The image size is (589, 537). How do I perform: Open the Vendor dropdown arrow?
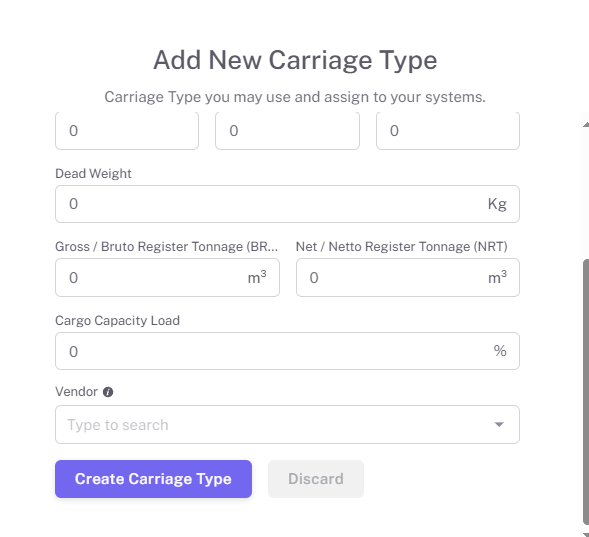point(499,424)
